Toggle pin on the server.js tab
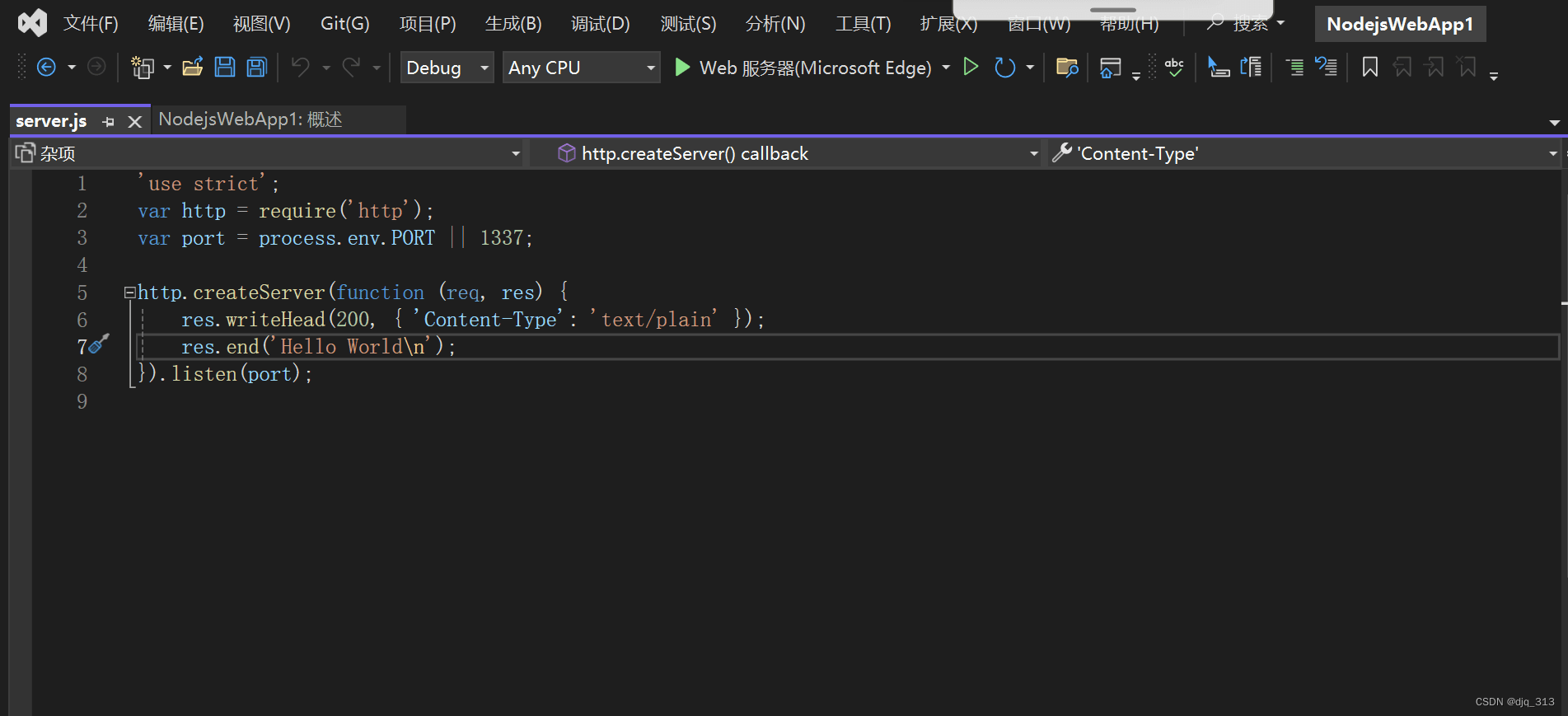 click(109, 122)
